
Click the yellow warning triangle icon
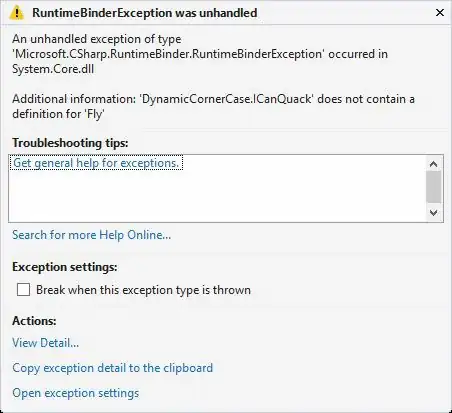point(16,13)
